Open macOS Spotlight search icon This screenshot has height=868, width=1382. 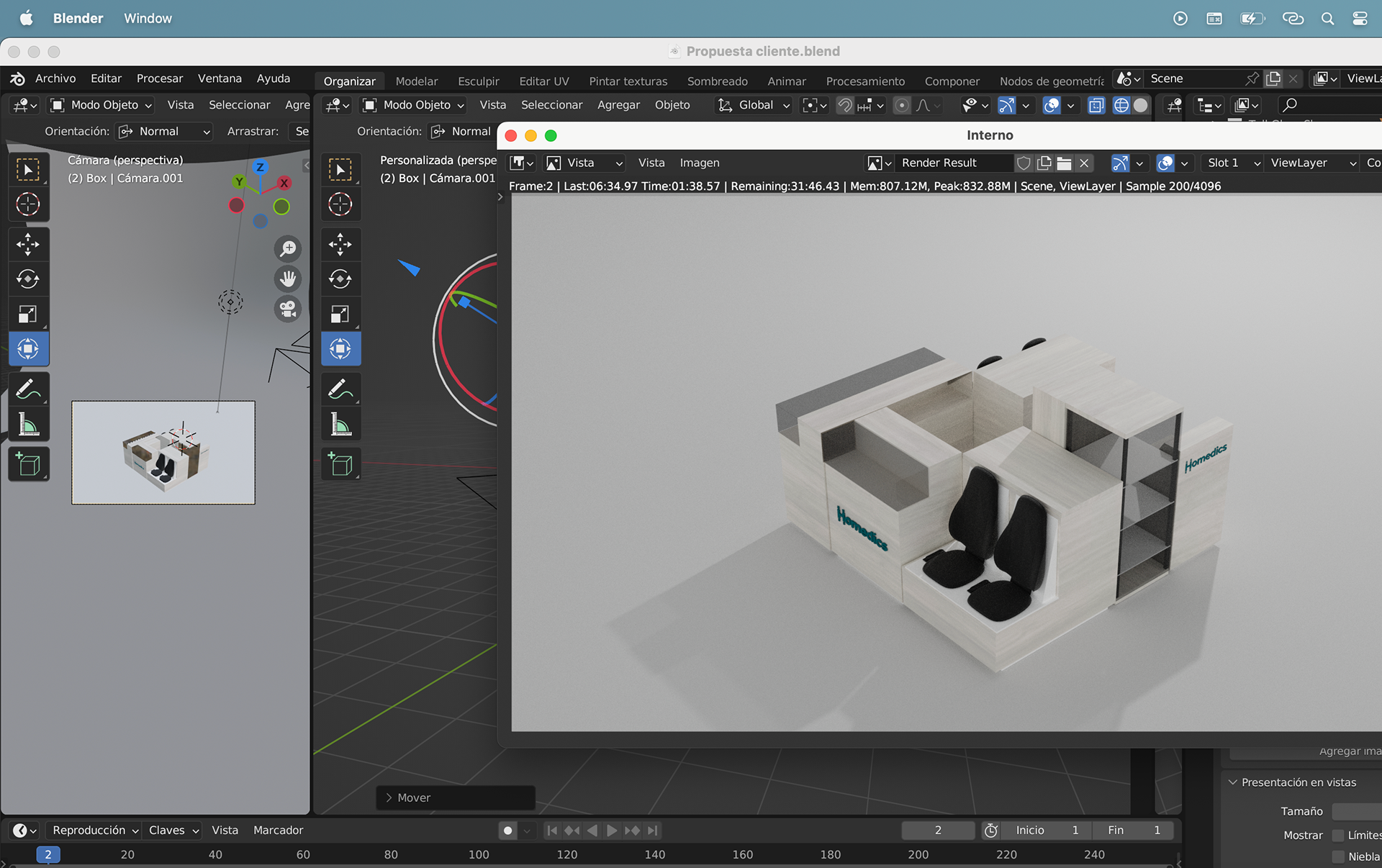pos(1327,19)
